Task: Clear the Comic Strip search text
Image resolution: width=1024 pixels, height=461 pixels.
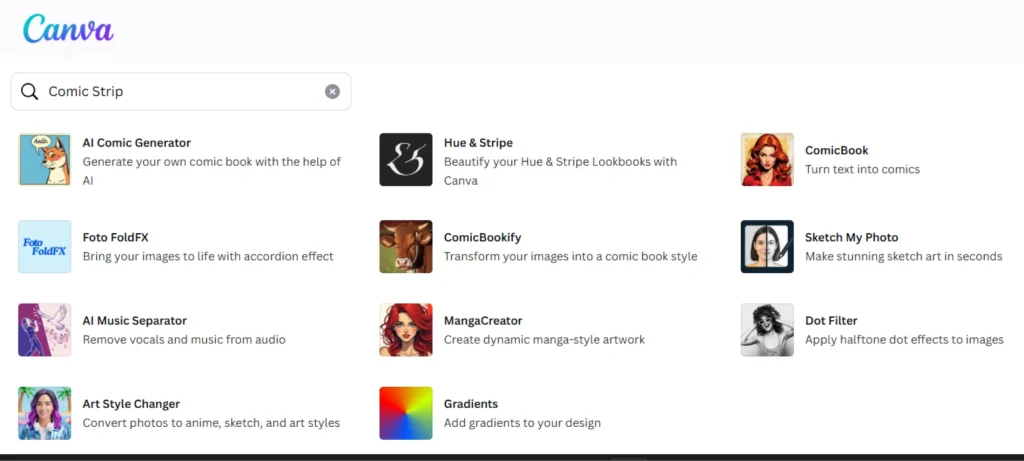Action: [332, 92]
